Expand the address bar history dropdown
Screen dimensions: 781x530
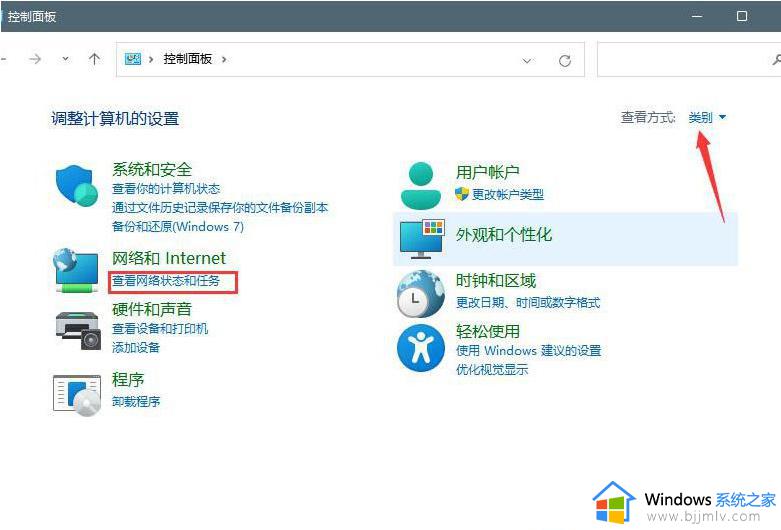click(526, 61)
